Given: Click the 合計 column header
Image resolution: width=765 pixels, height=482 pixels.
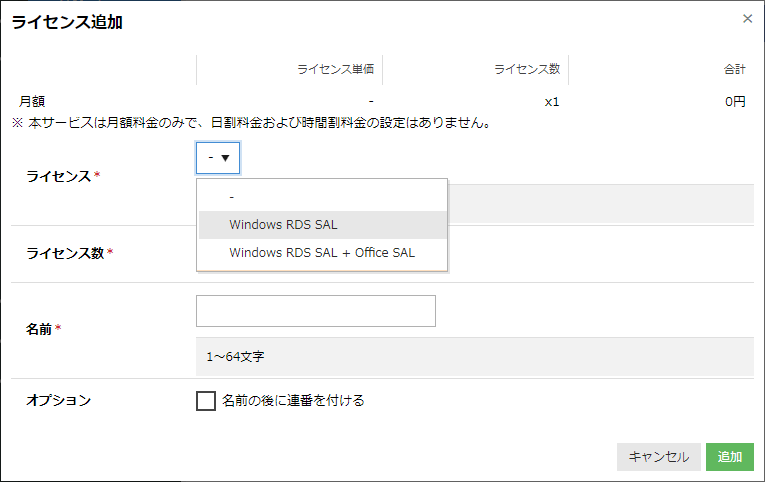Looking at the screenshot, I should [x=734, y=70].
